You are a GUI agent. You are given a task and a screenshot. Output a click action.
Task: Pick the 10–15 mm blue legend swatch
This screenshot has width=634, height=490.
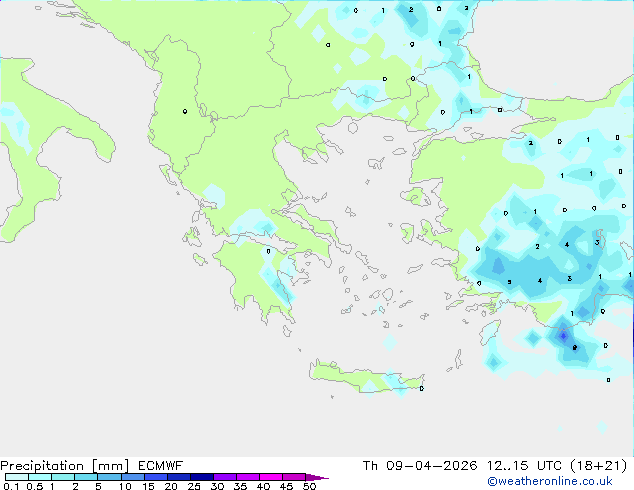coord(133,477)
